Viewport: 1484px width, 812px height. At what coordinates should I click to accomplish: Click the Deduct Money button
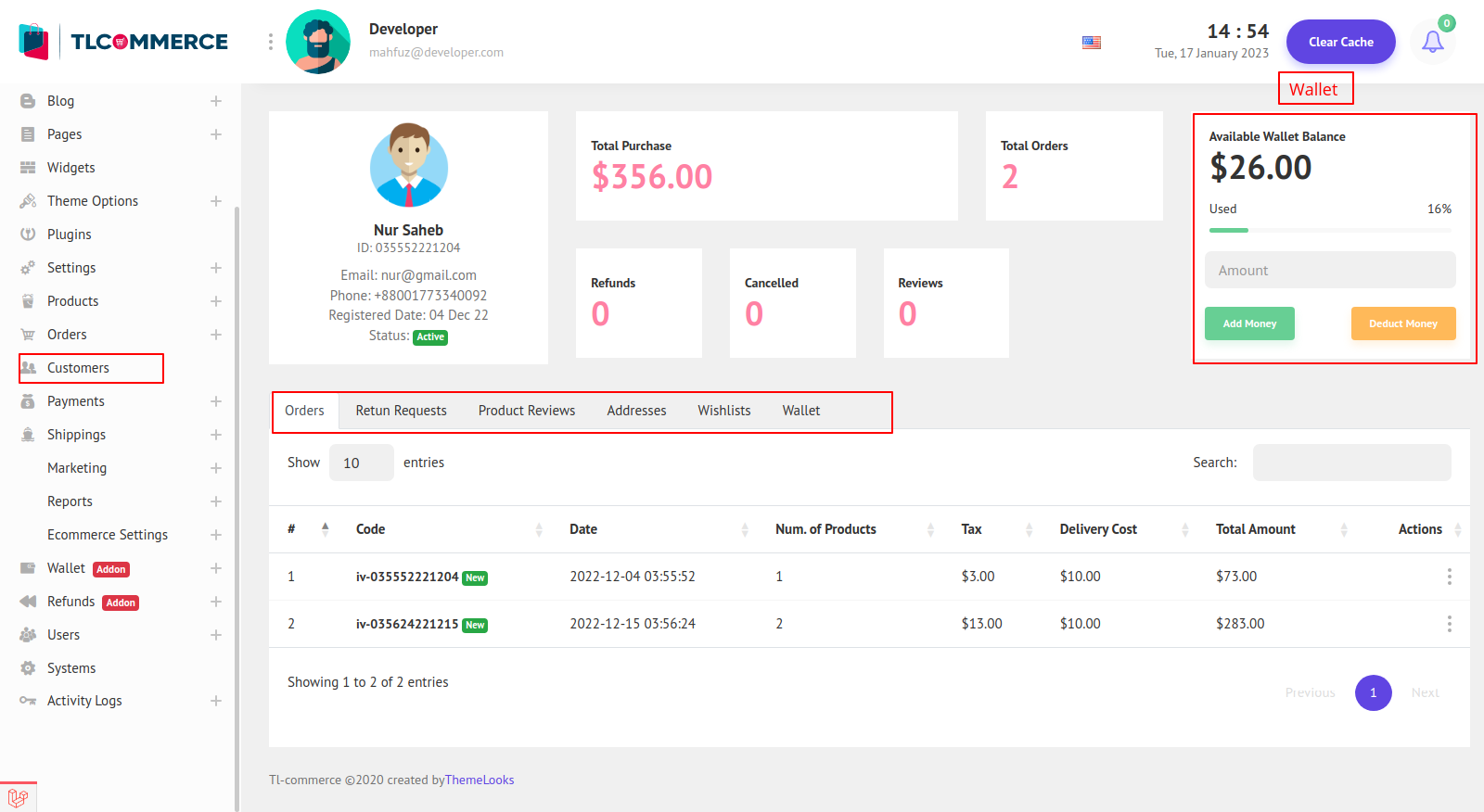click(1402, 324)
